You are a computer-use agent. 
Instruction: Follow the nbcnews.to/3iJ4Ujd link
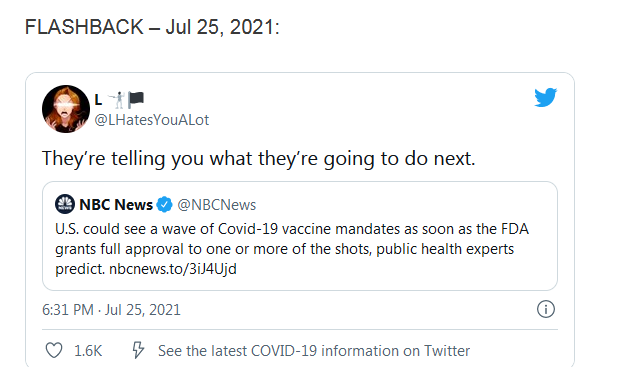tap(173, 269)
